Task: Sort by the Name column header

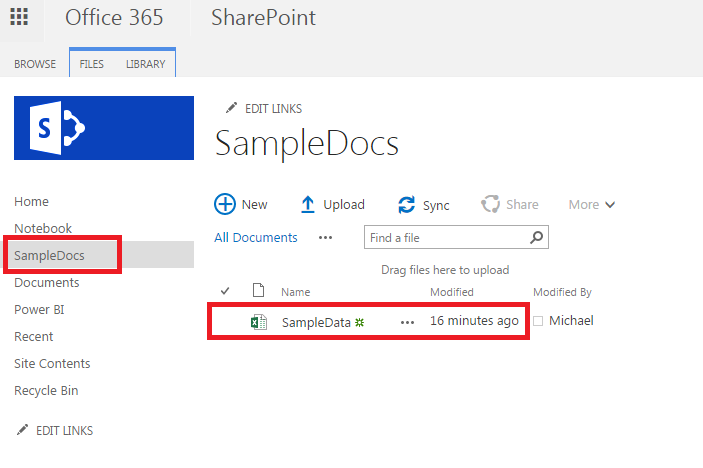Action: (295, 292)
